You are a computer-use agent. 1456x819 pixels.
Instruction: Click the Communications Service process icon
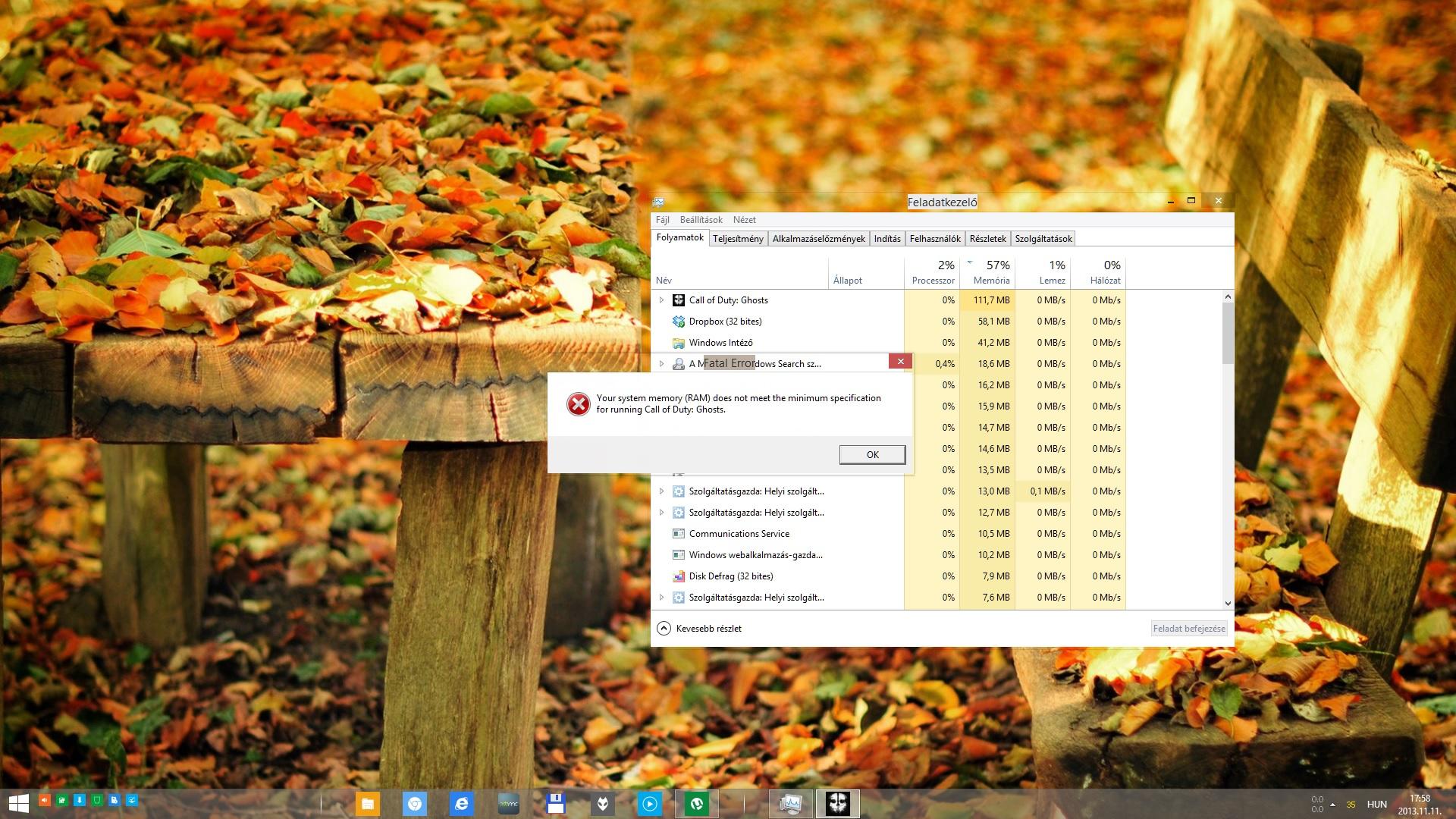coord(679,534)
